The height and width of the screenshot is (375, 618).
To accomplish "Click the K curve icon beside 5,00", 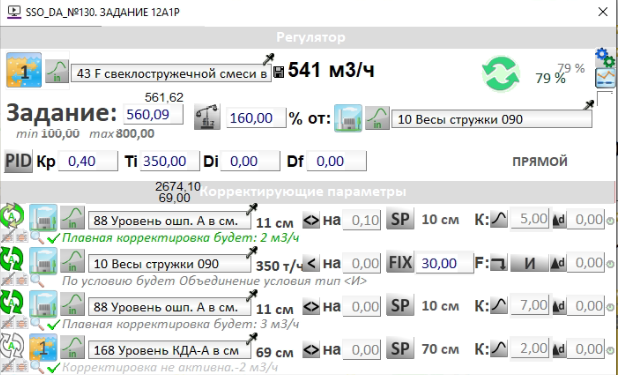I will click(499, 220).
